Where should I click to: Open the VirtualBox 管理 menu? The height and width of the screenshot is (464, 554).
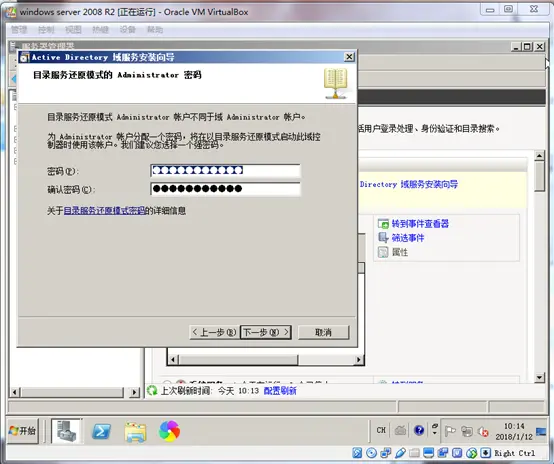(19, 30)
